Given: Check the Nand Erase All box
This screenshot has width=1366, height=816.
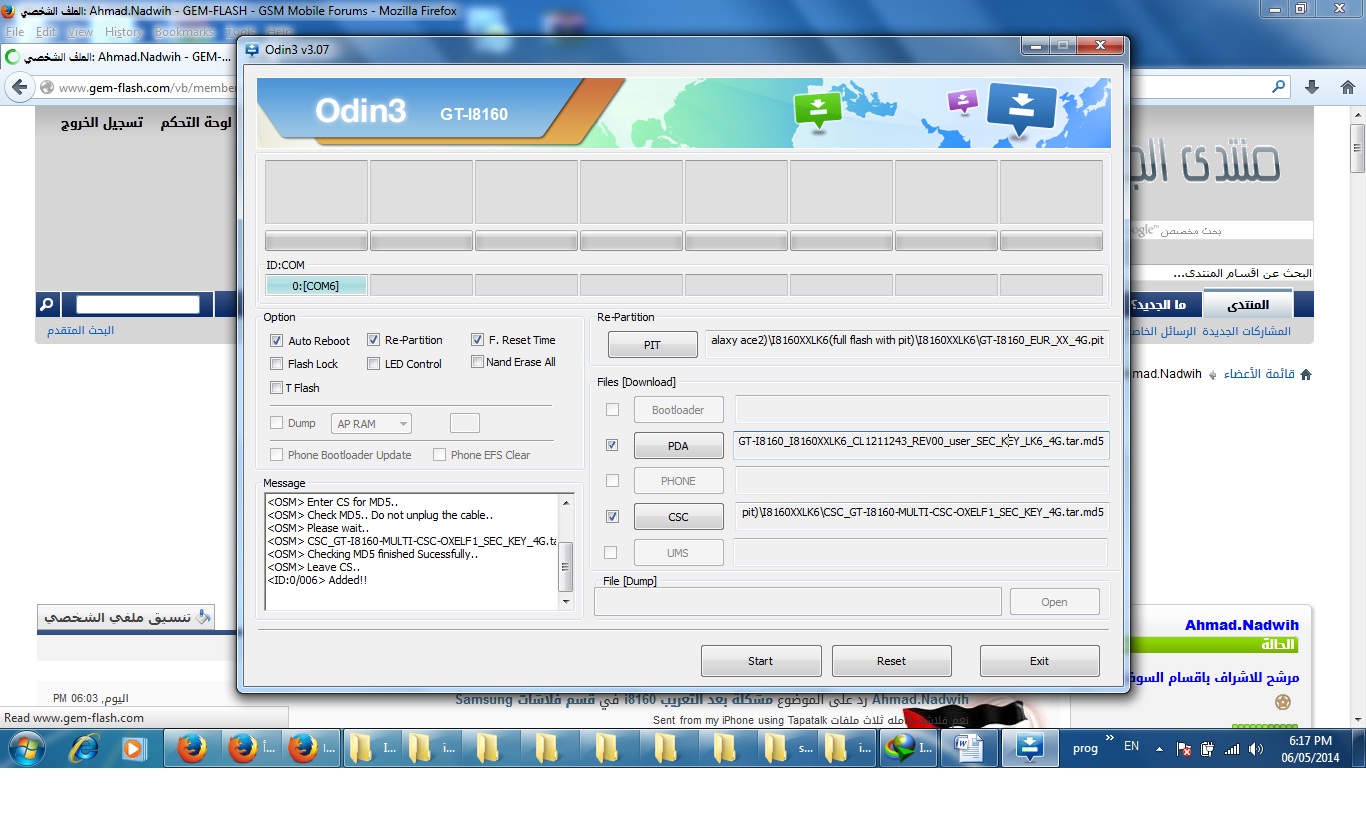Looking at the screenshot, I should [478, 362].
